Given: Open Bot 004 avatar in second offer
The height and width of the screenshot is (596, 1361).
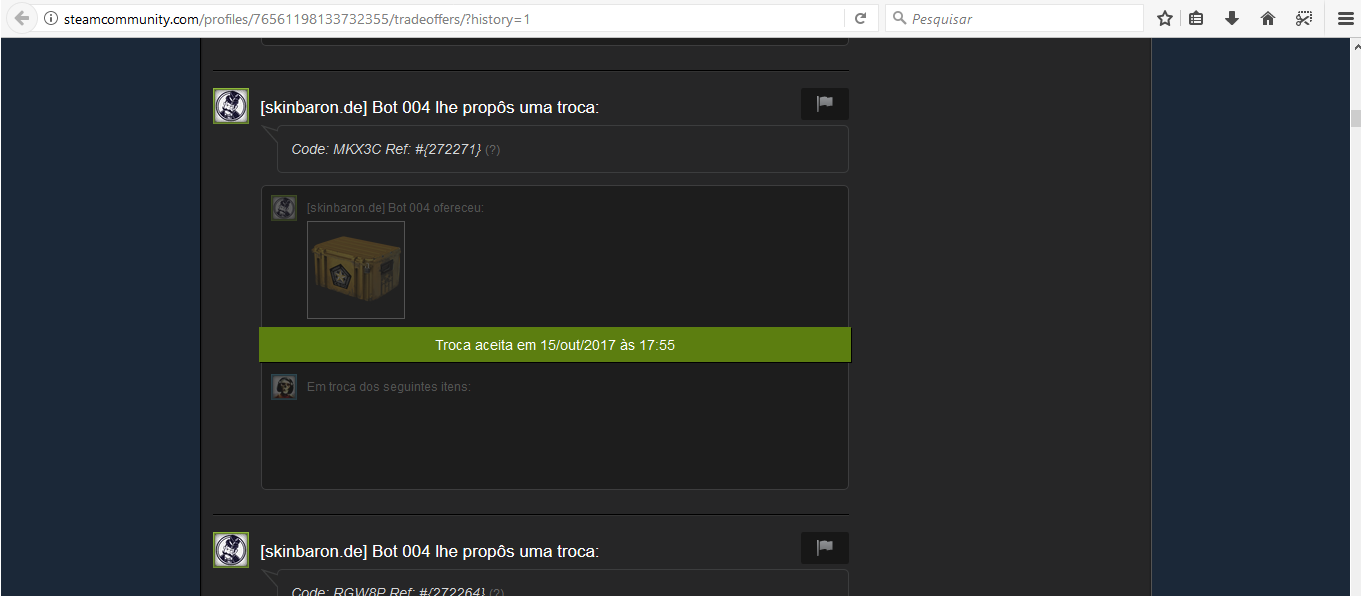Looking at the screenshot, I should pyautogui.click(x=231, y=550).
